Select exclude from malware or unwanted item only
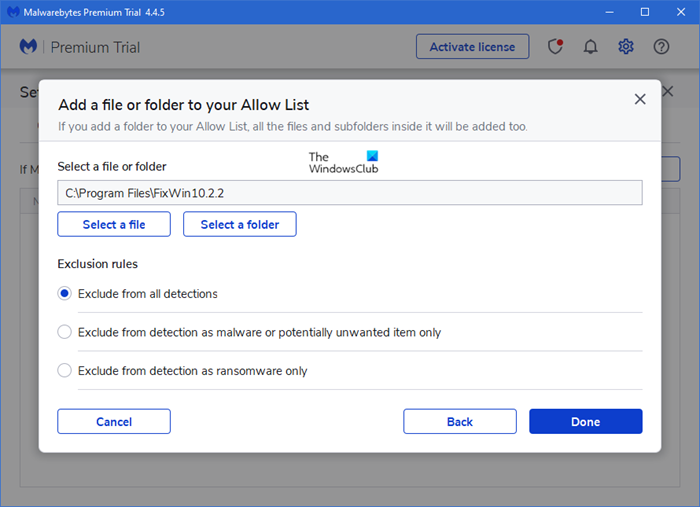The height and width of the screenshot is (507, 700). pos(65,332)
